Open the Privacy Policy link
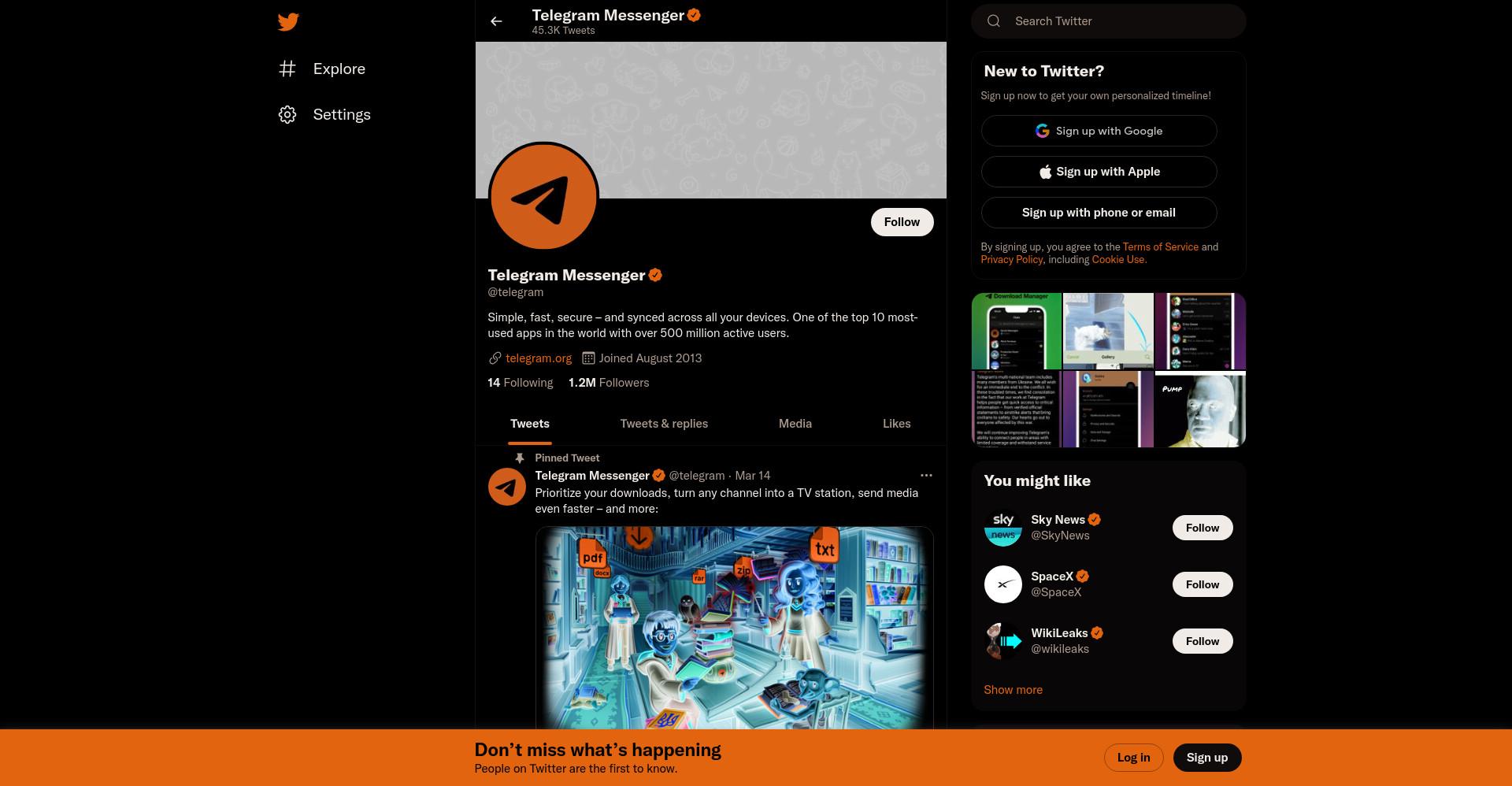The image size is (1512, 786). point(1012,260)
